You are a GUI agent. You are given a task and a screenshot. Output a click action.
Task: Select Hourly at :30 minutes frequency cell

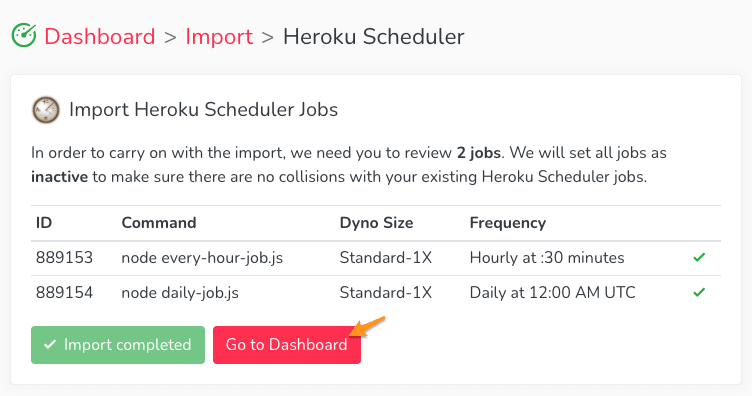coord(547,258)
